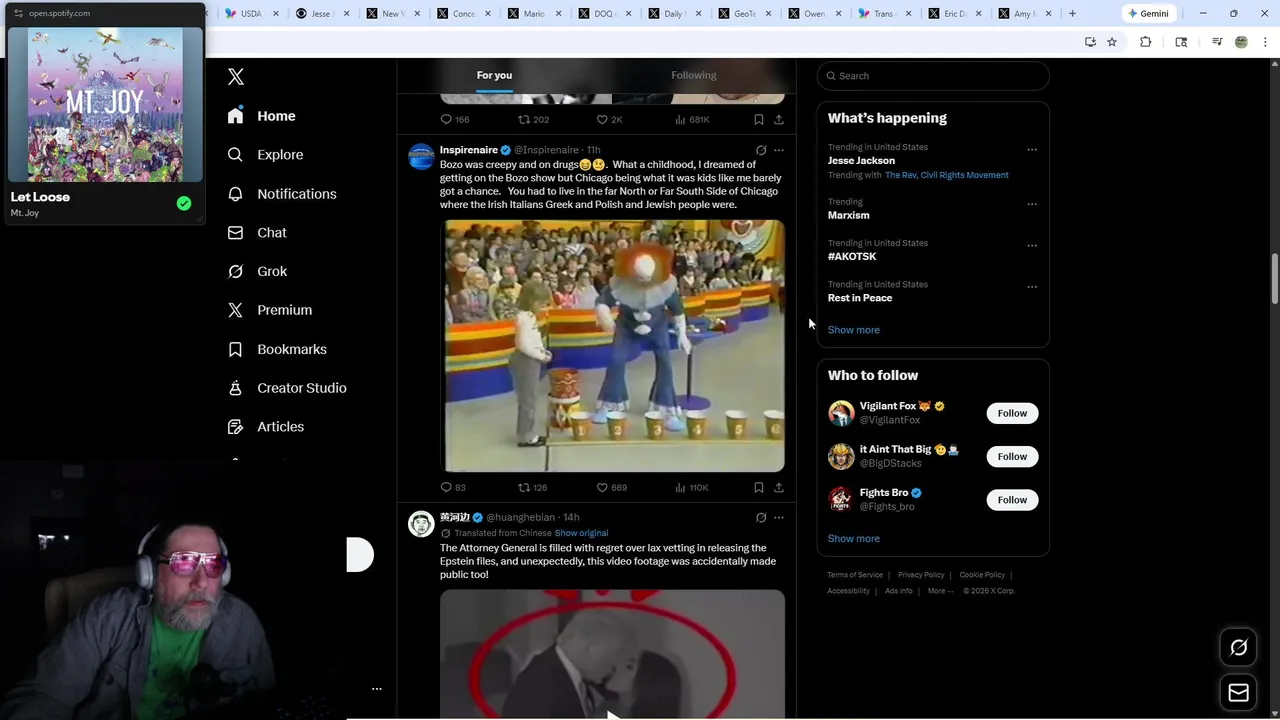Expand the More footer link

pos(940,591)
